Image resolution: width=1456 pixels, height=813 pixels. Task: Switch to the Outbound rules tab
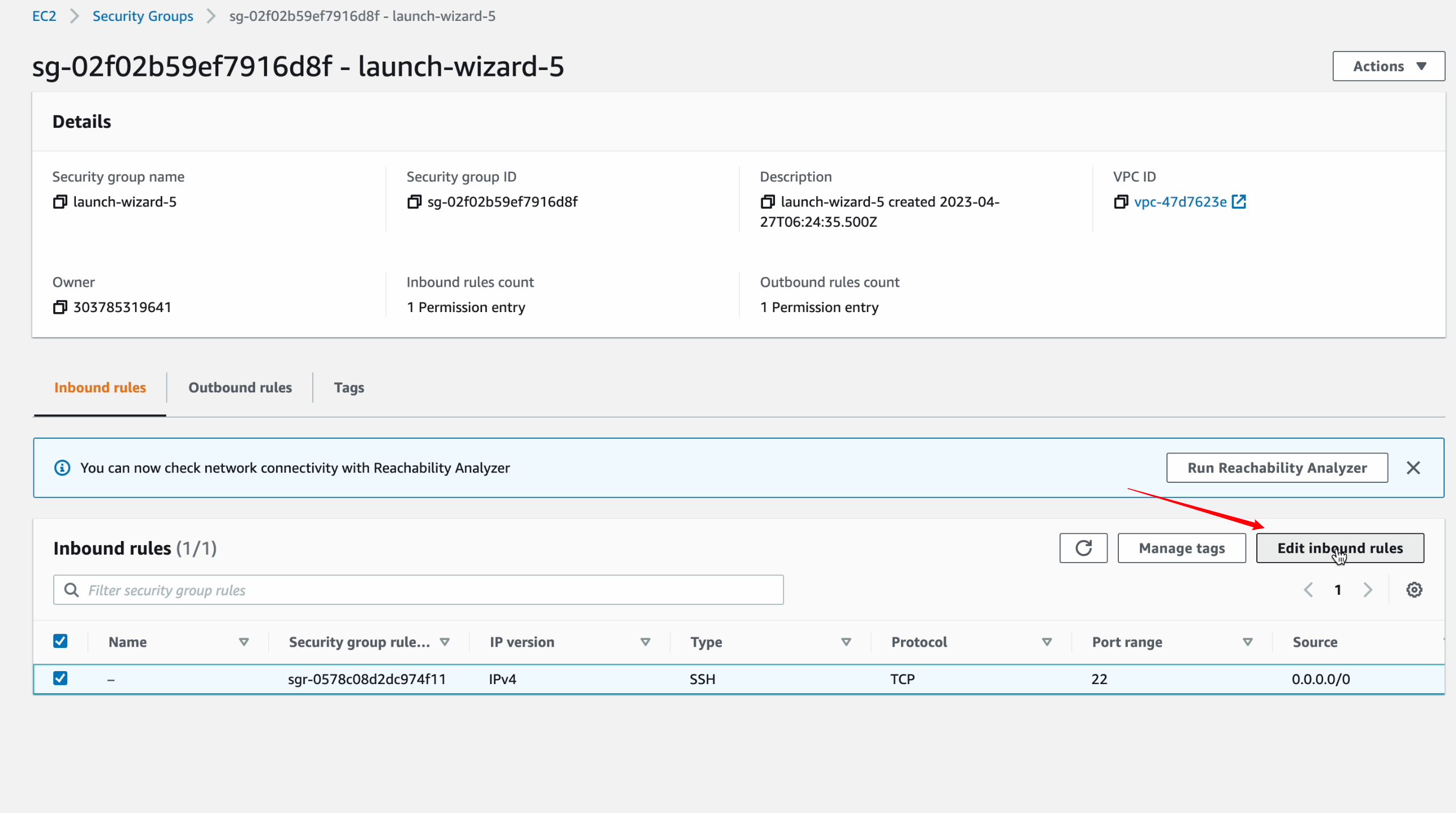tap(240, 387)
